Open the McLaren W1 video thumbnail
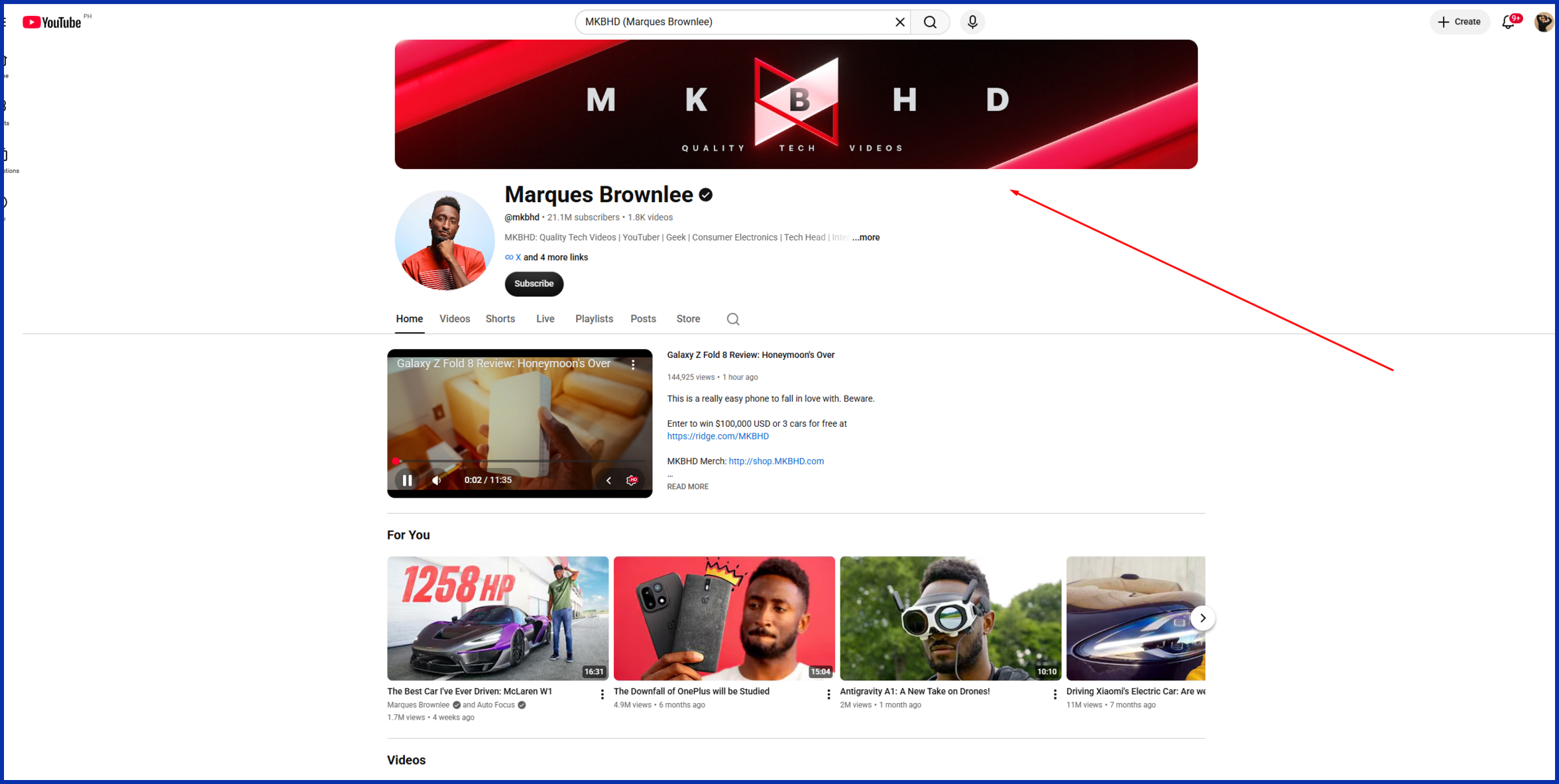This screenshot has width=1559, height=784. pos(498,618)
